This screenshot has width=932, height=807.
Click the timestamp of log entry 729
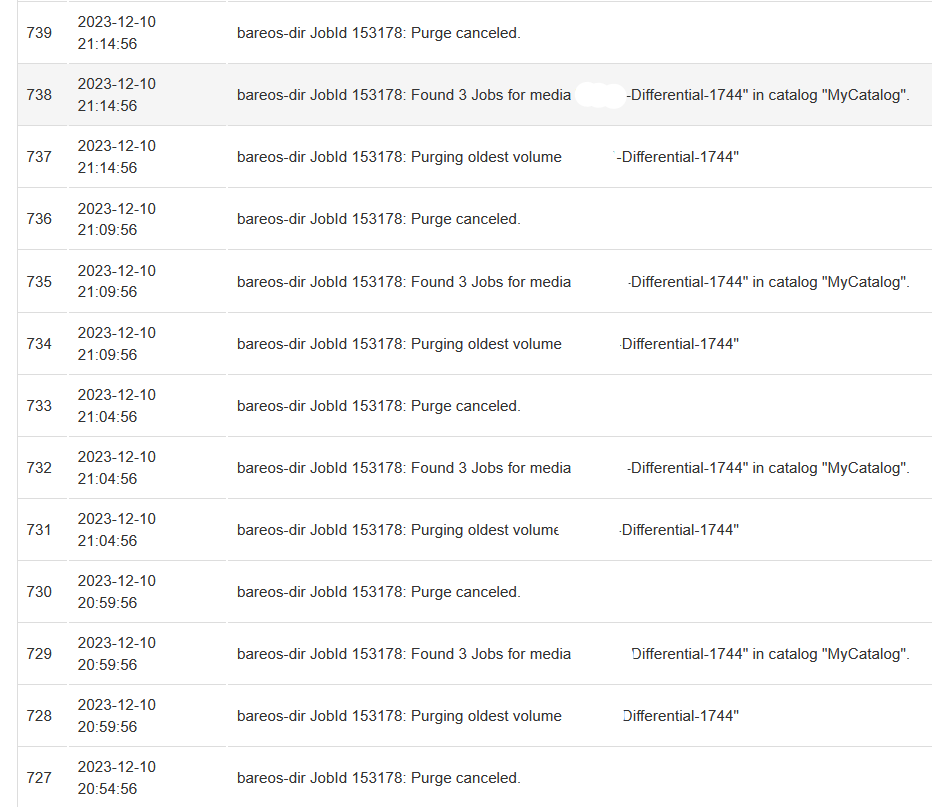[x=116, y=654]
